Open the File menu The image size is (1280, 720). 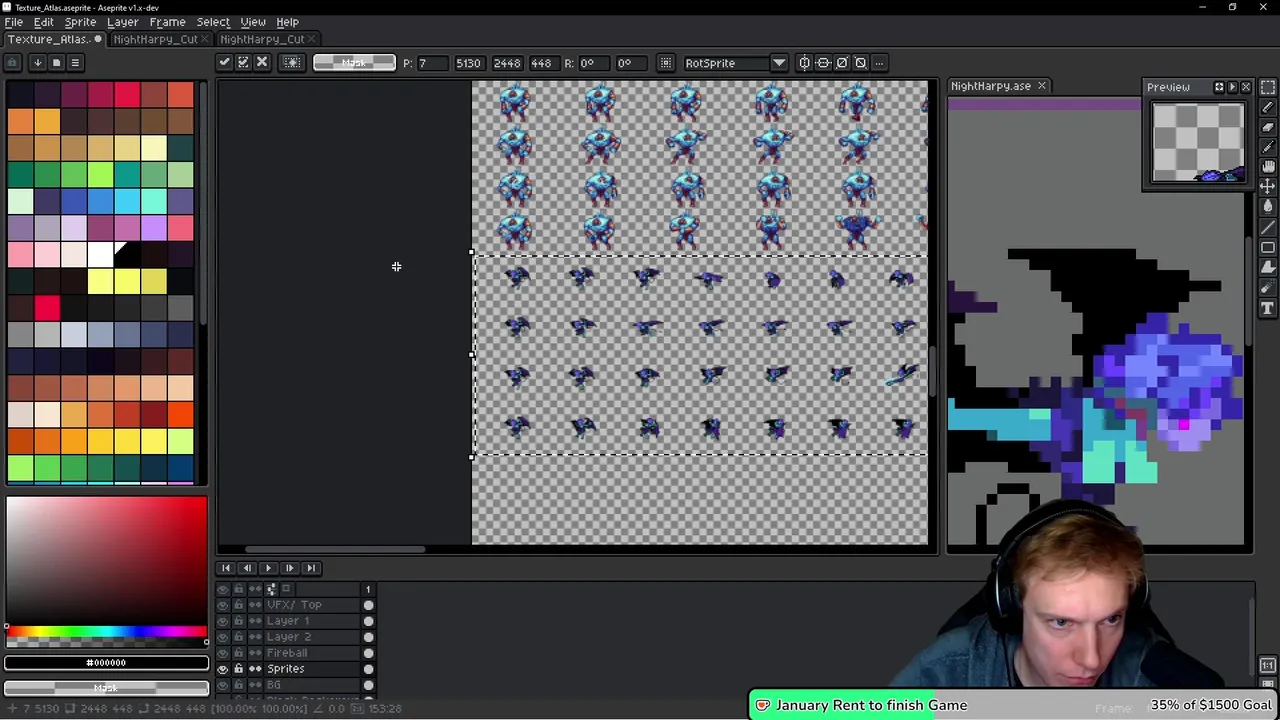[x=14, y=22]
